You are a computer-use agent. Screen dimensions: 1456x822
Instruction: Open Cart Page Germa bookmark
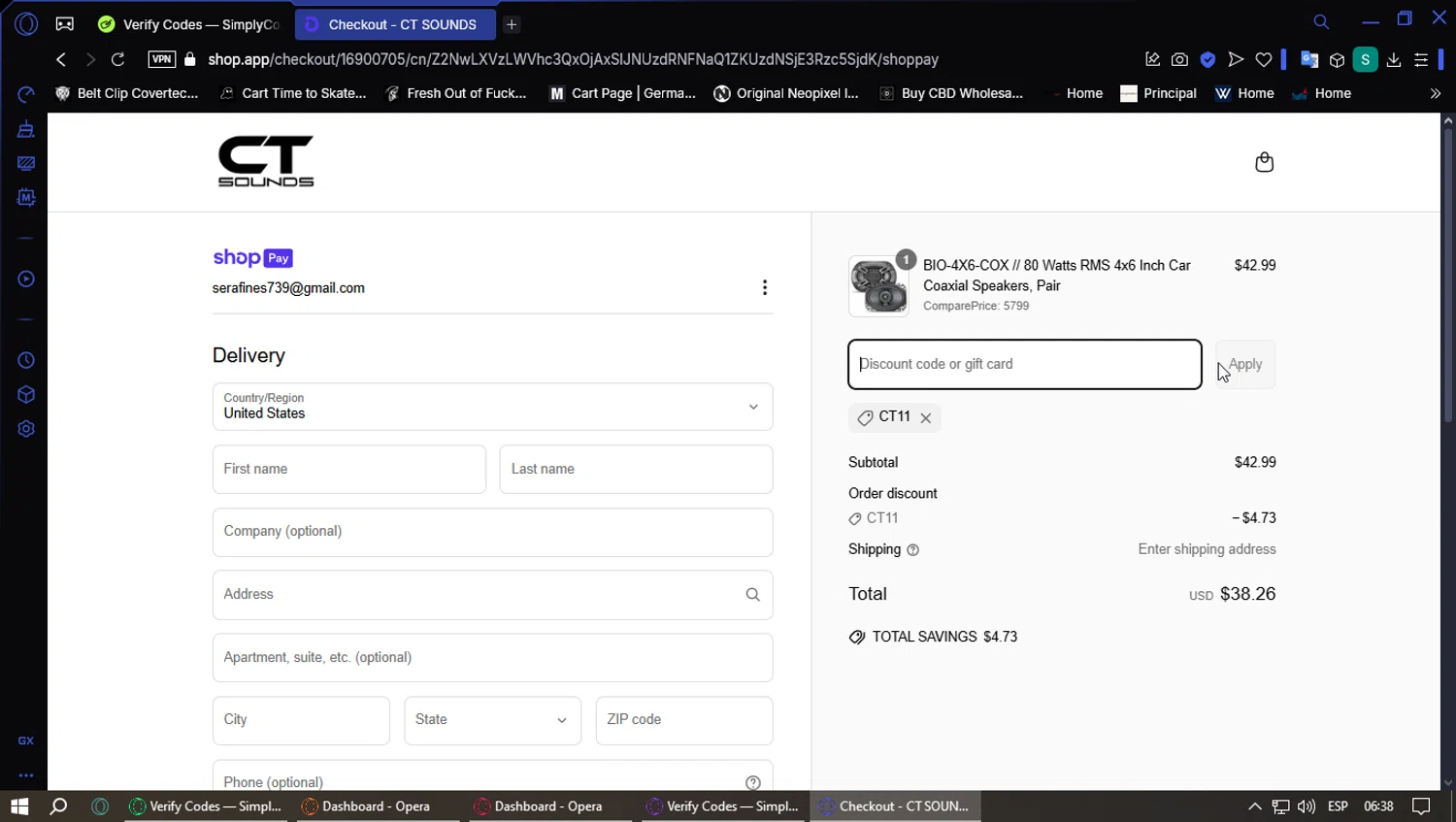pos(623,93)
